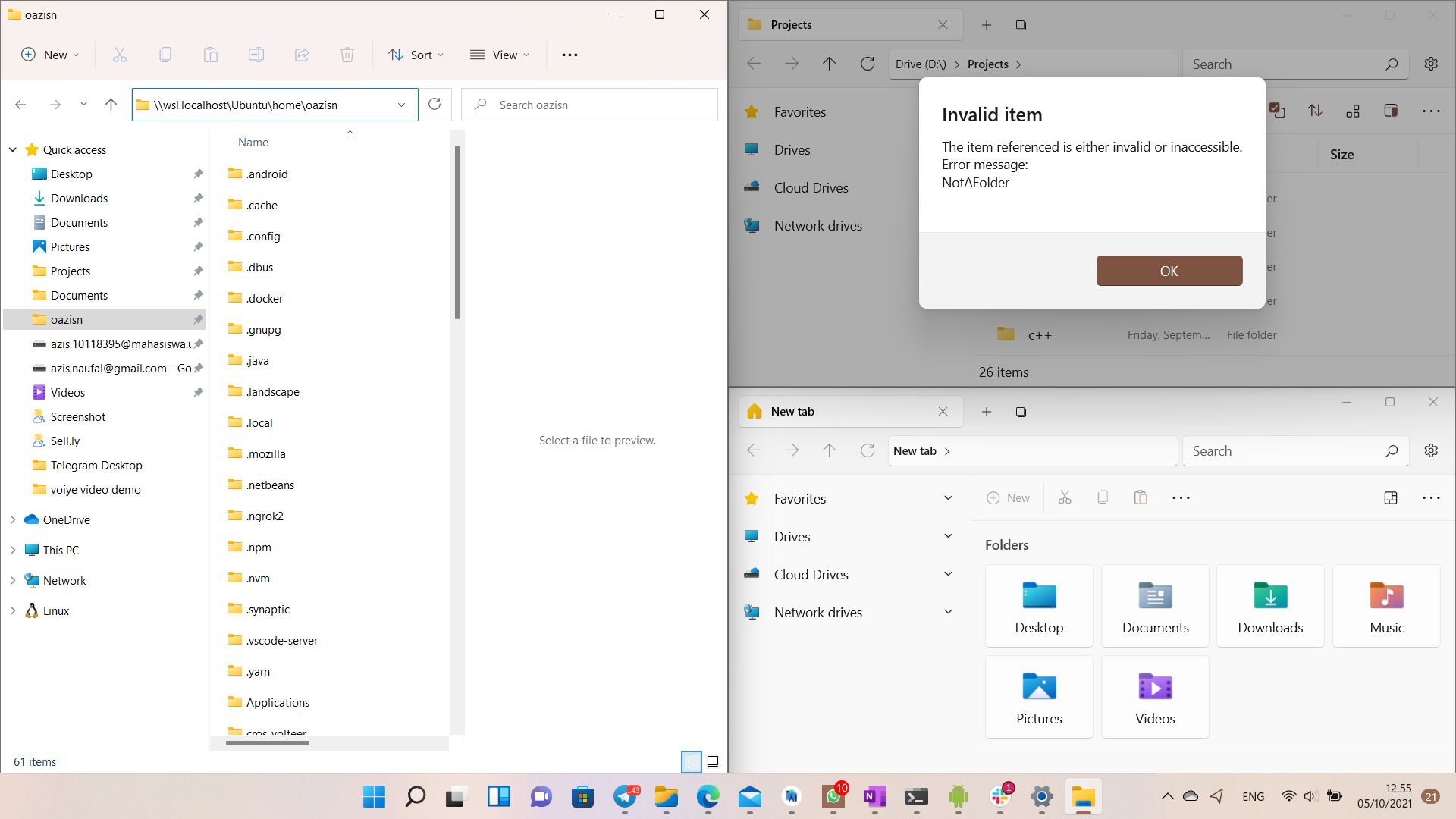Open the See more ellipsis menu in Explorer
Image resolution: width=1456 pixels, height=819 pixels.
[570, 54]
